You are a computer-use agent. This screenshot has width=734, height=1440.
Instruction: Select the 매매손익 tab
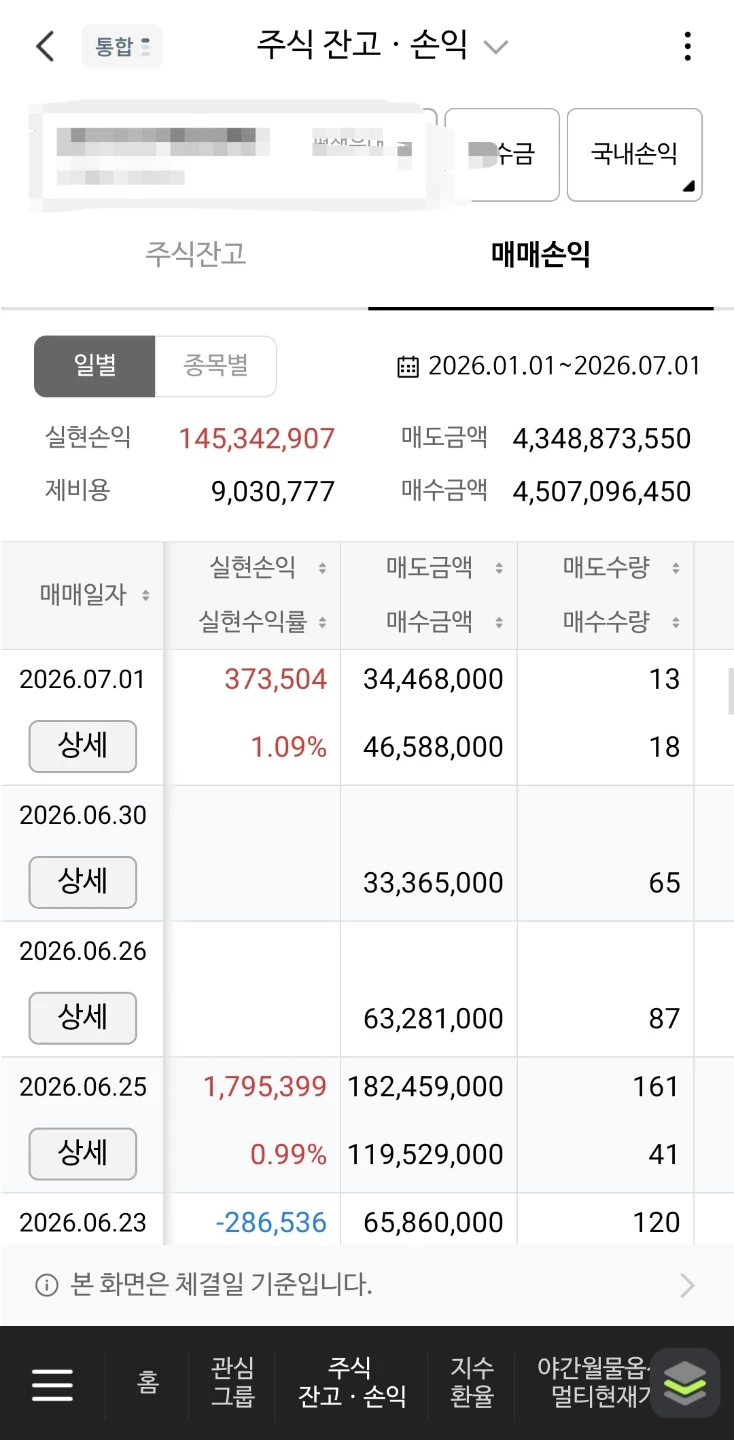point(541,254)
